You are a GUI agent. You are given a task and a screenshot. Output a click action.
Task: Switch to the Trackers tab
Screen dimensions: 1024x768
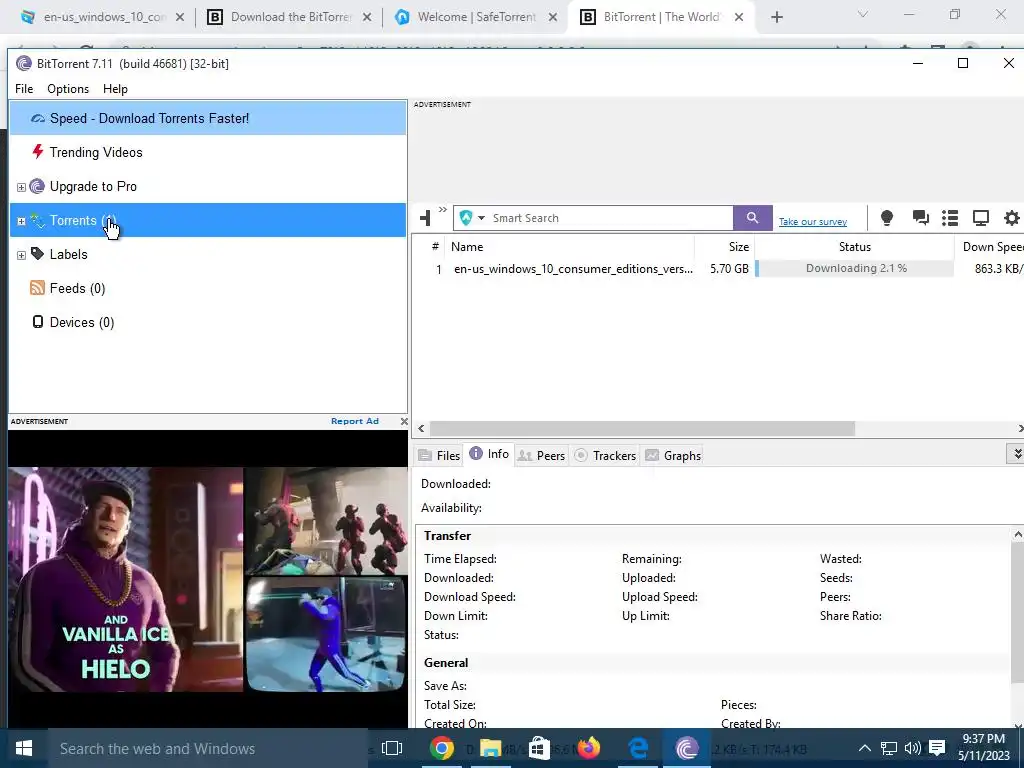[x=605, y=455]
